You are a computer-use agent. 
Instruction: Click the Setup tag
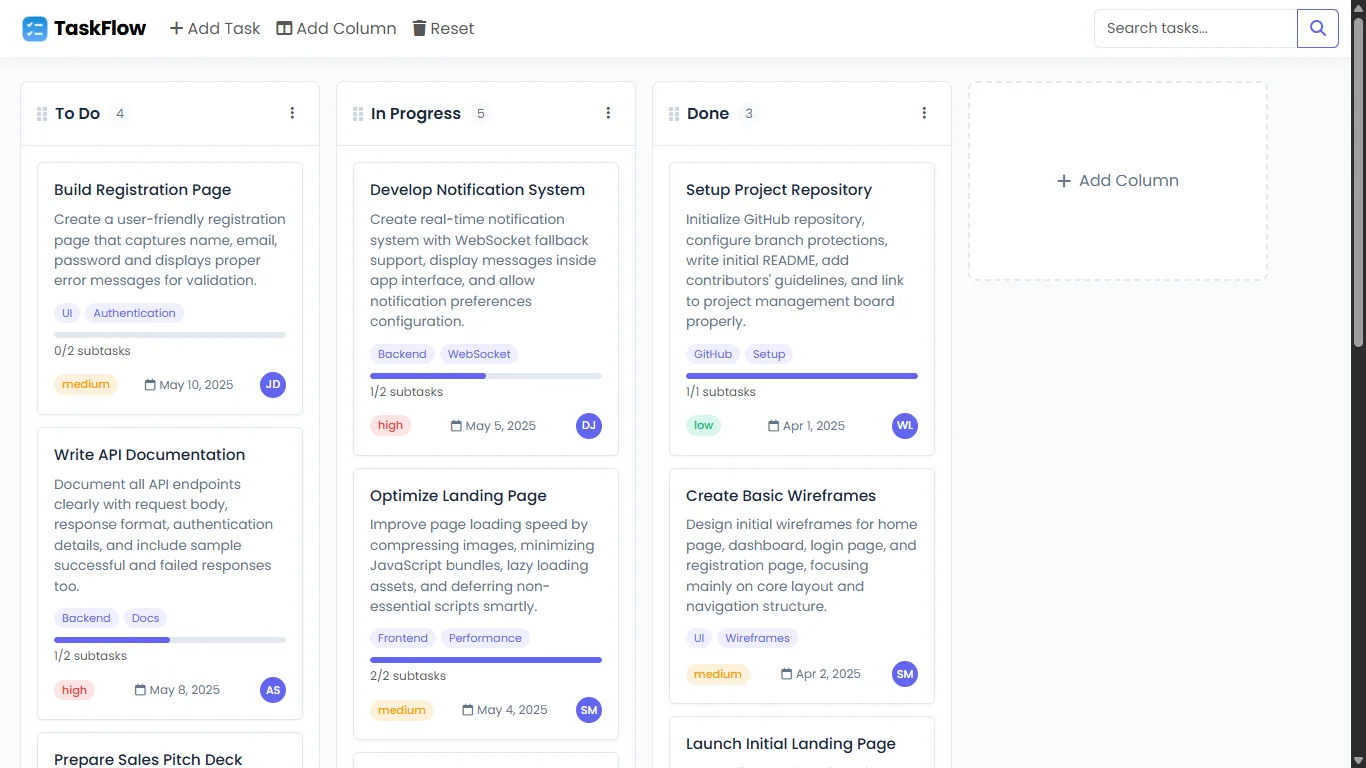click(x=769, y=354)
